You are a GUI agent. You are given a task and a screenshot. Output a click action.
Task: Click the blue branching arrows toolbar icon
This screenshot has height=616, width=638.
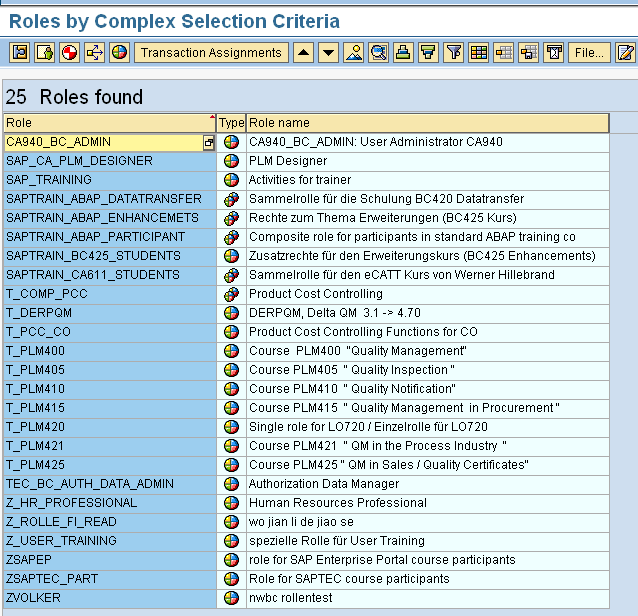[x=94, y=52]
